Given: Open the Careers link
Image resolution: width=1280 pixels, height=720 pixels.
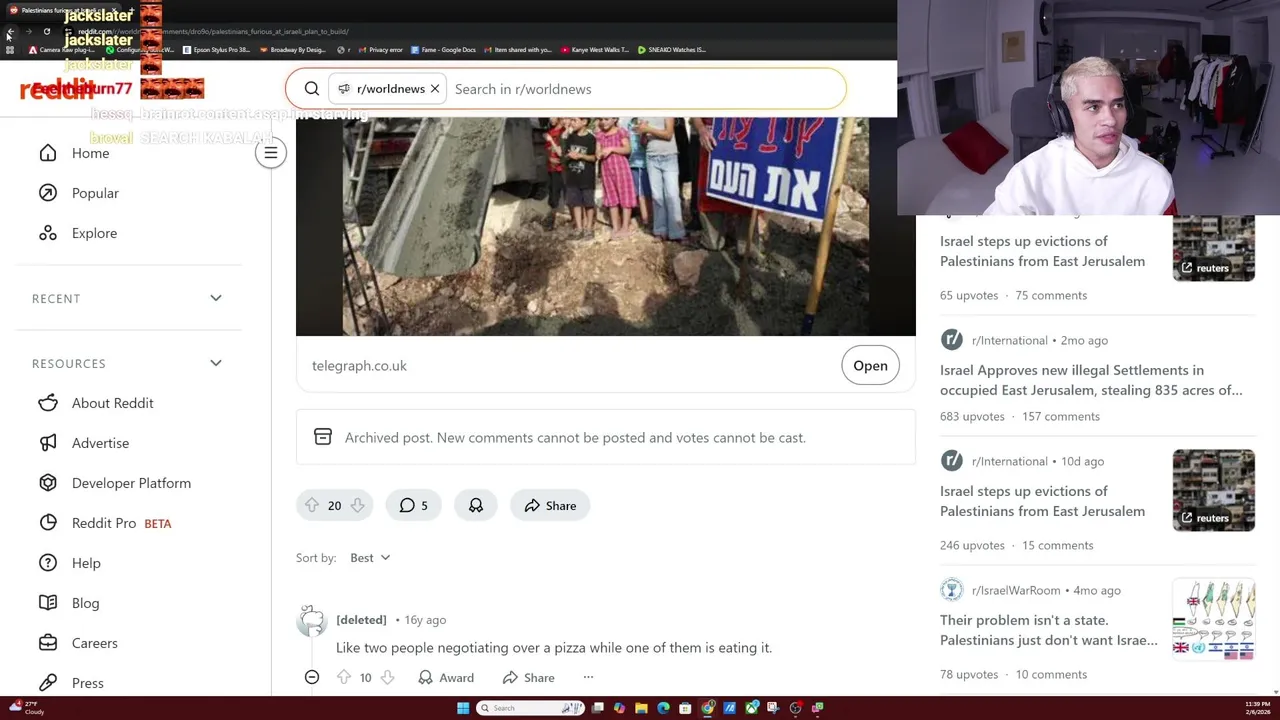Looking at the screenshot, I should 94,643.
